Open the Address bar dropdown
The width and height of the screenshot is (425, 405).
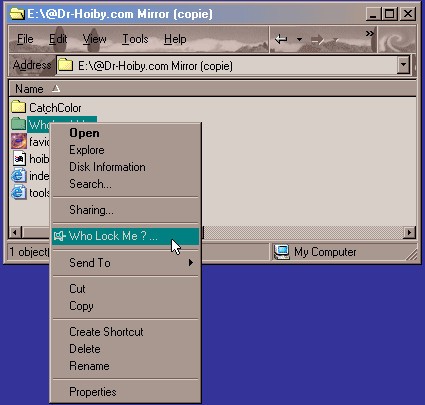[x=403, y=65]
